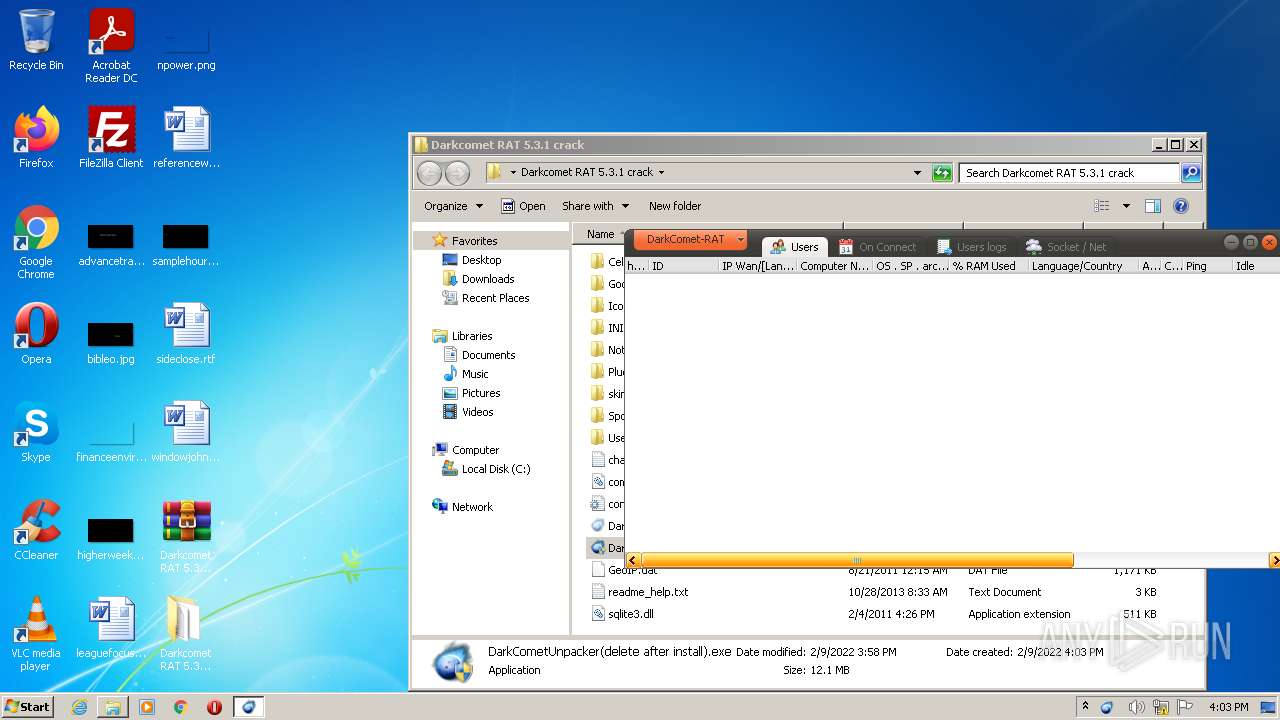Select the leaguefocus document on the desktop
Viewport: 1280px width, 720px height.
pos(111,628)
